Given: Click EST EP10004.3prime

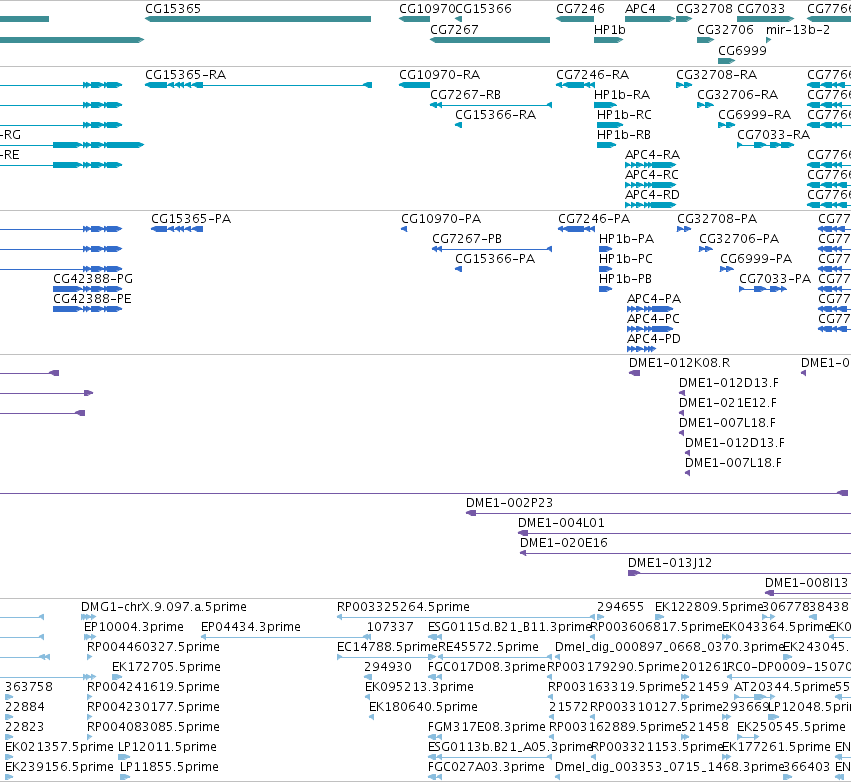Looking at the screenshot, I should 134,627.
